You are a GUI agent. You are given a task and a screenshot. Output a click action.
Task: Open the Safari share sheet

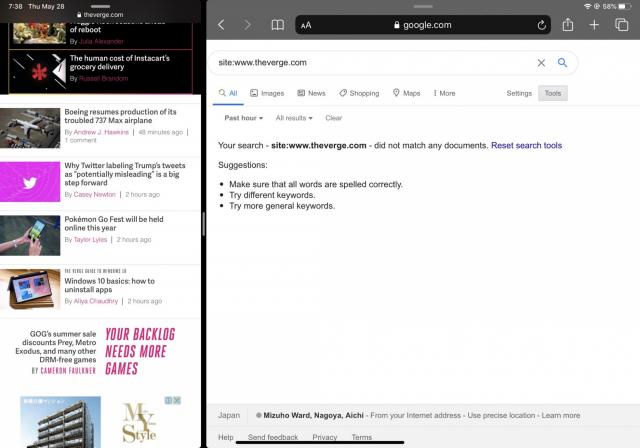(x=568, y=25)
